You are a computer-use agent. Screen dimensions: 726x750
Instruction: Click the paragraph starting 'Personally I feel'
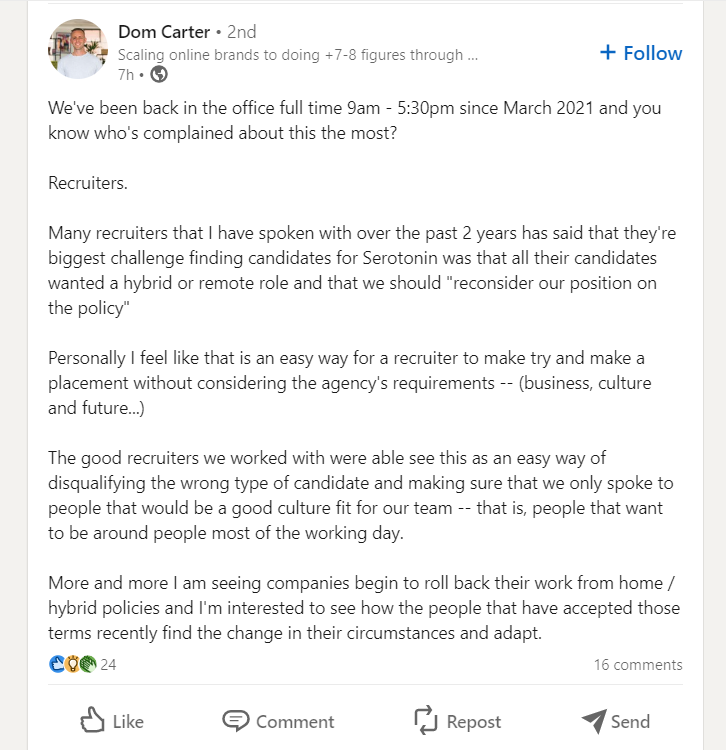(350, 383)
